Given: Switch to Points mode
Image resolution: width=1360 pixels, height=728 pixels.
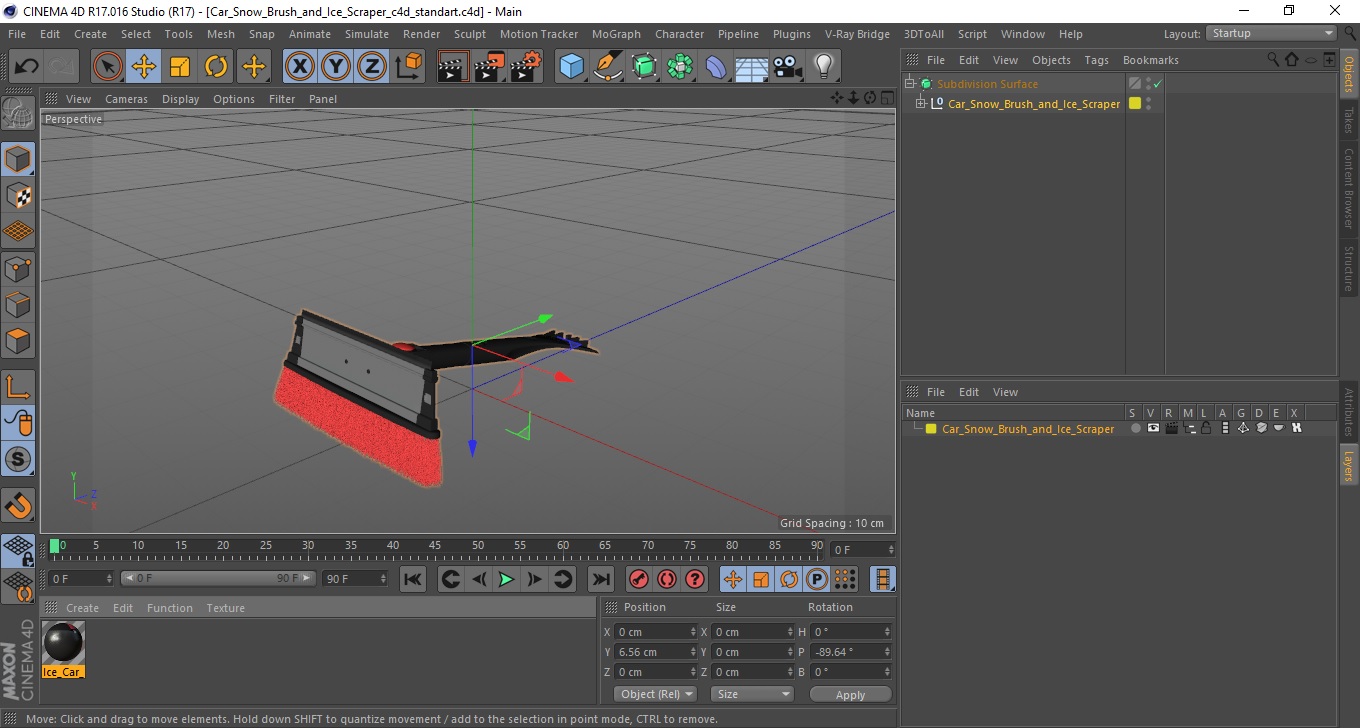Looking at the screenshot, I should (x=18, y=268).
